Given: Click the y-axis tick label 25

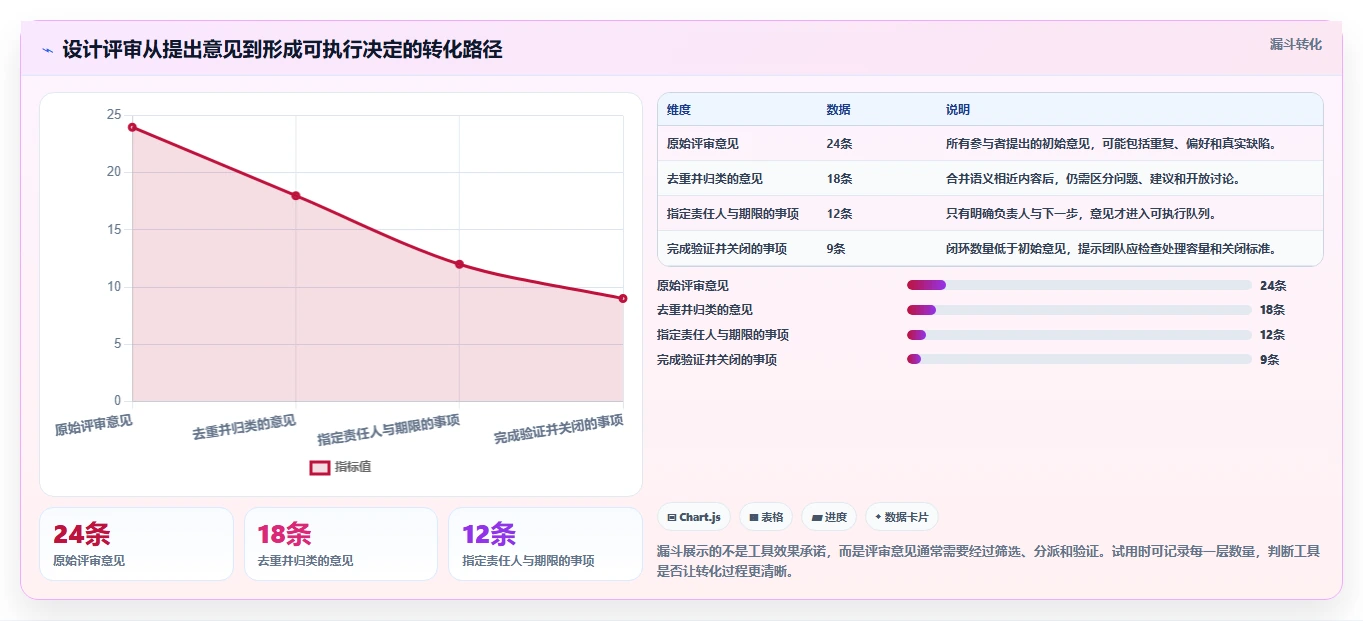Looking at the screenshot, I should 113,115.
